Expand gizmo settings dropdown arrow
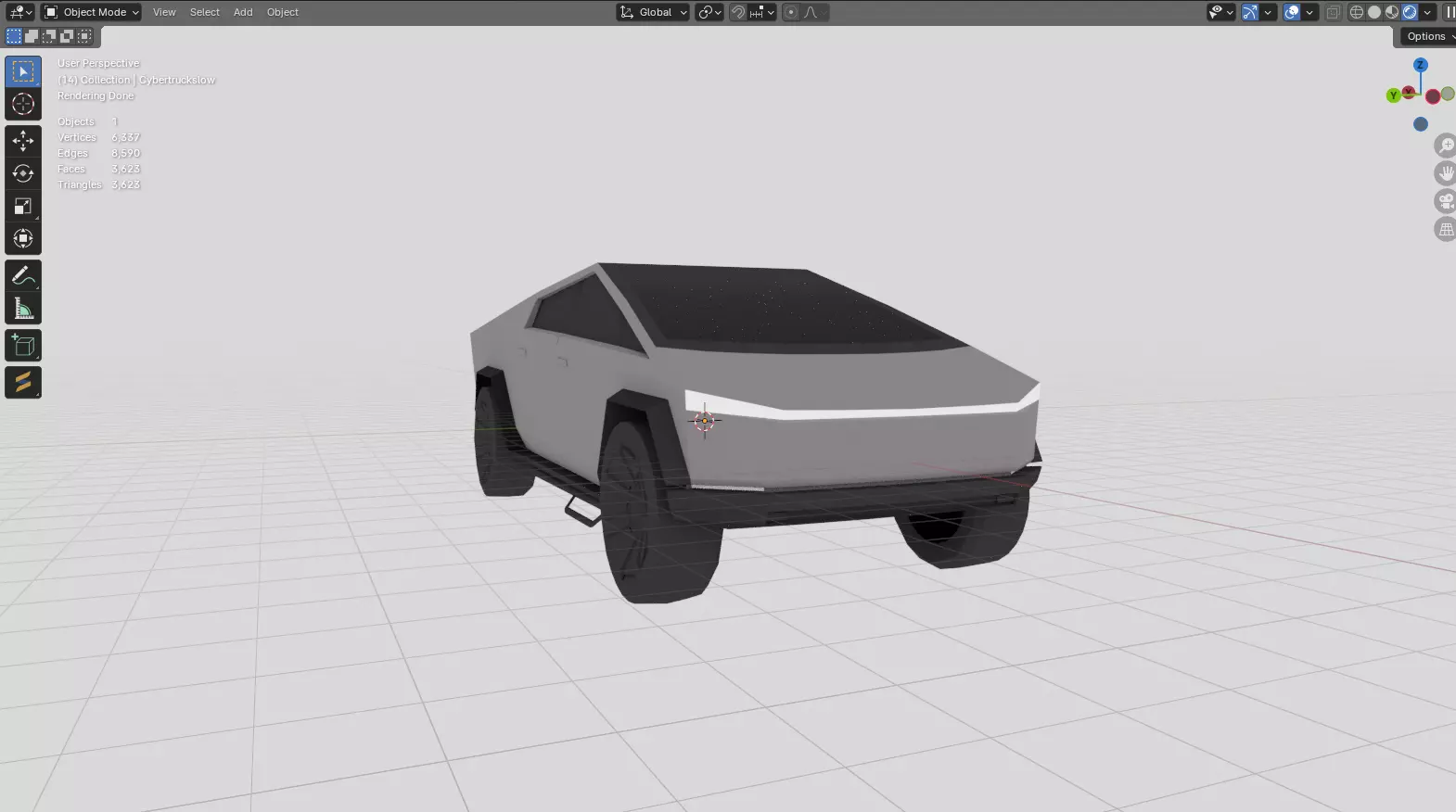The image size is (1456, 812). click(1268, 12)
